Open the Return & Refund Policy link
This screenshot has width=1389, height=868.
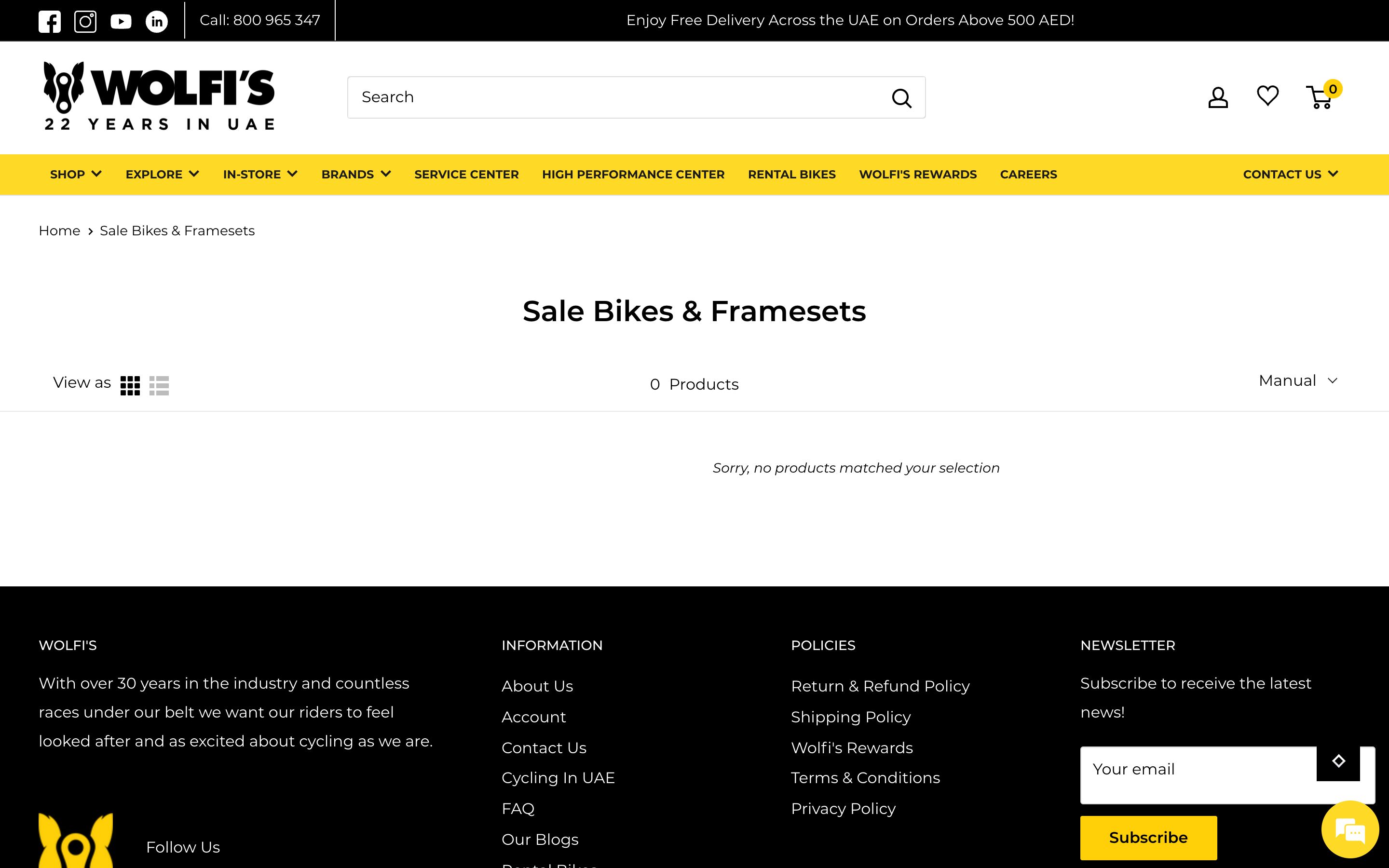[x=880, y=686]
